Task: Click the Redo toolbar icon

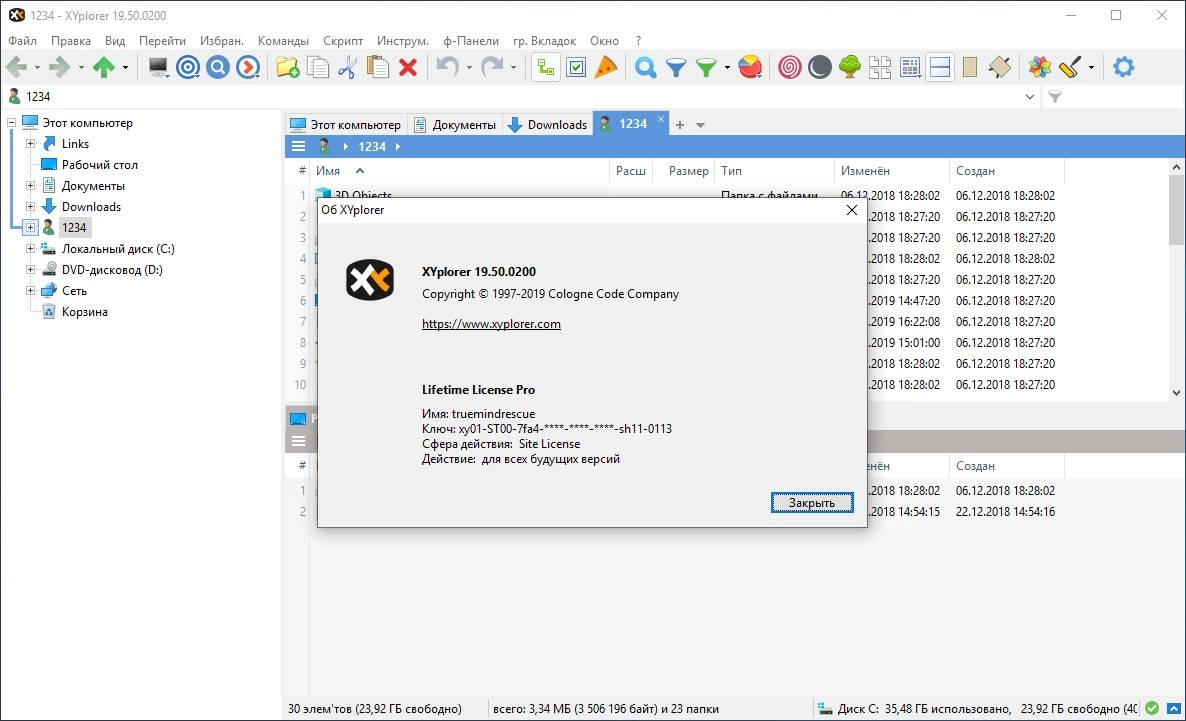Action: tap(492, 67)
